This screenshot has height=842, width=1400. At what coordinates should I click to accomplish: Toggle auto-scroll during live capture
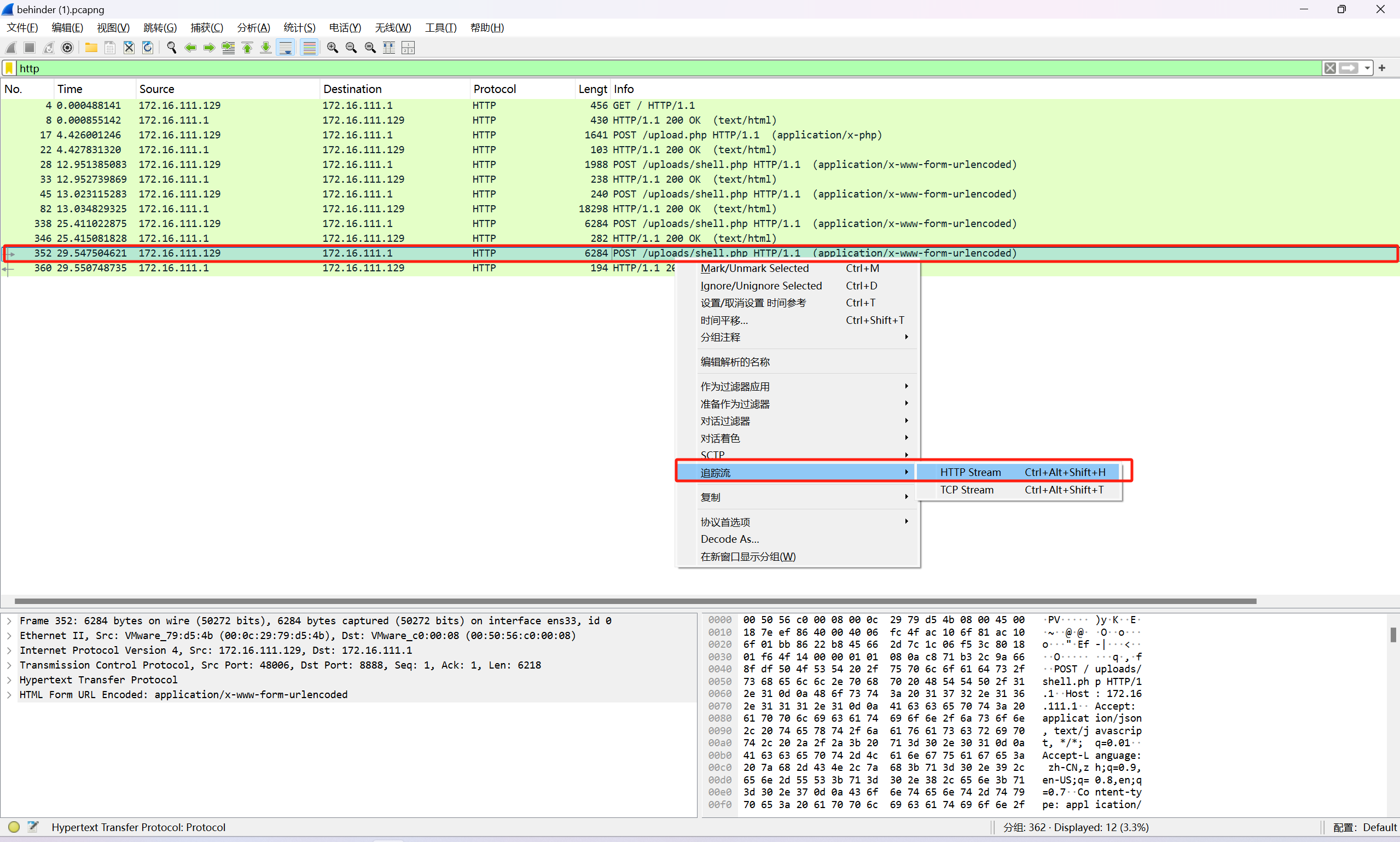pos(286,48)
